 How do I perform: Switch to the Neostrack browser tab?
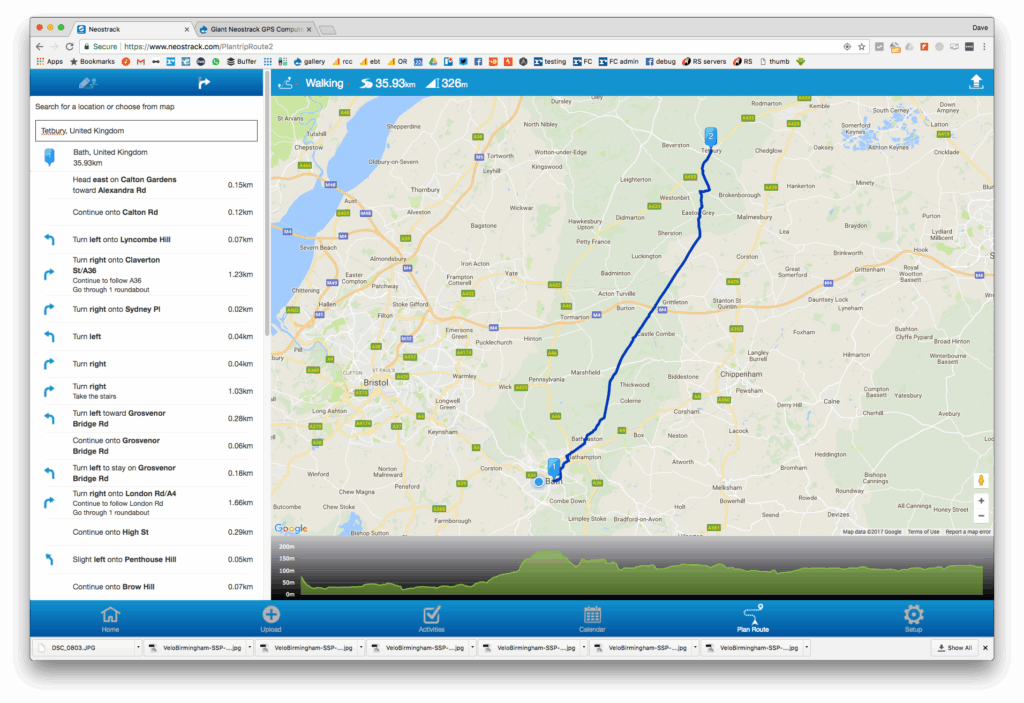pos(131,29)
